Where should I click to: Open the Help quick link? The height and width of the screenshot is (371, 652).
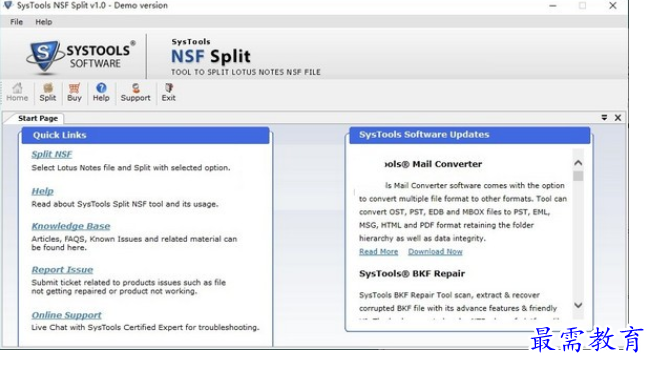42,191
